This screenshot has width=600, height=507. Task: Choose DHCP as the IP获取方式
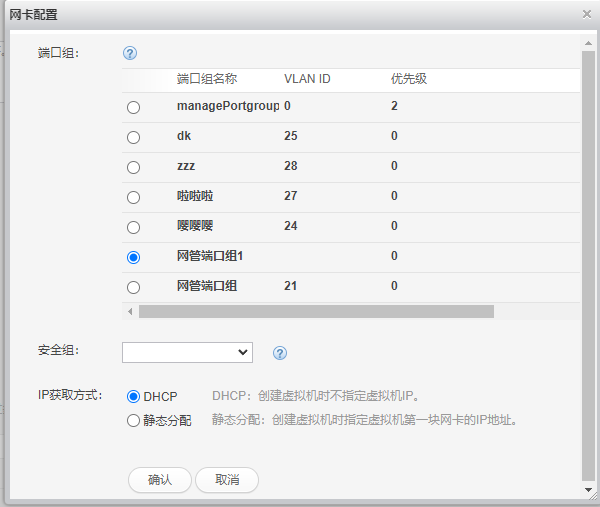[133, 397]
